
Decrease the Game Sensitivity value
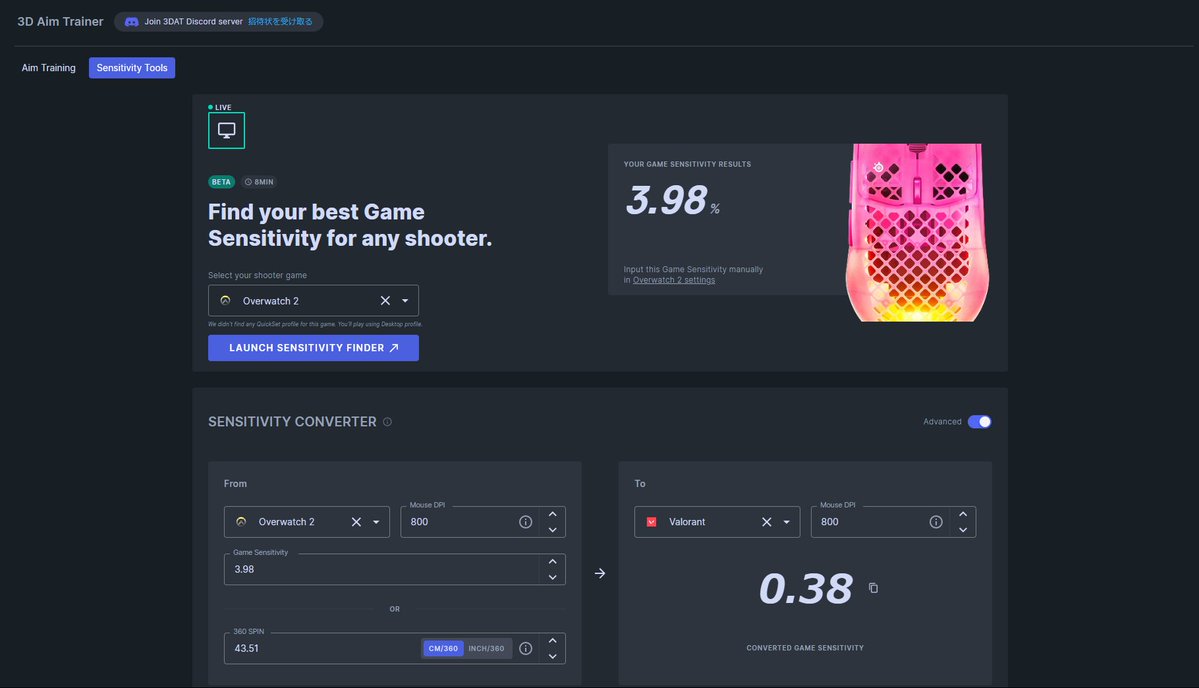pyautogui.click(x=552, y=577)
